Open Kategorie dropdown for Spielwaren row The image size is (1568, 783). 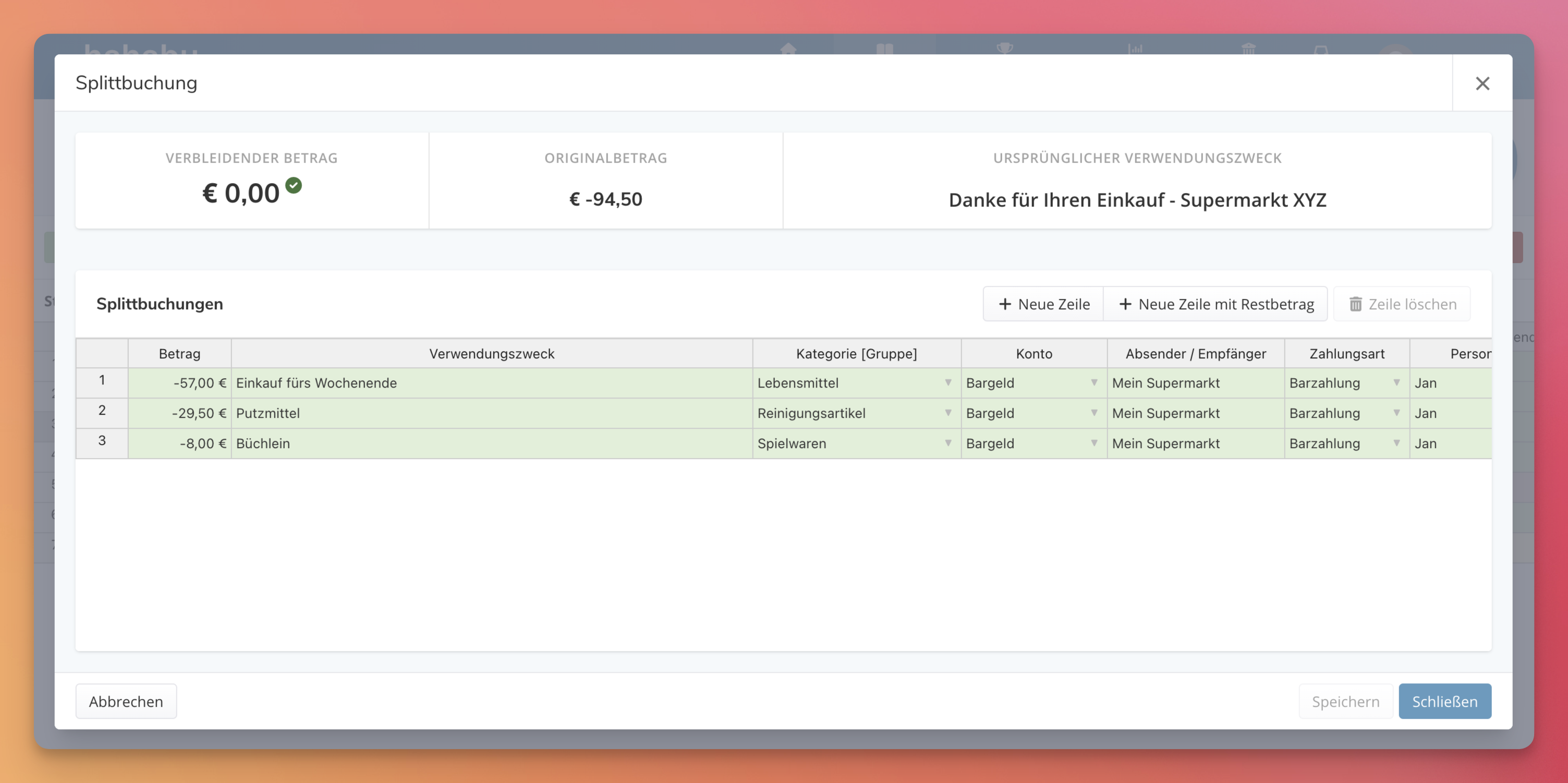click(948, 443)
